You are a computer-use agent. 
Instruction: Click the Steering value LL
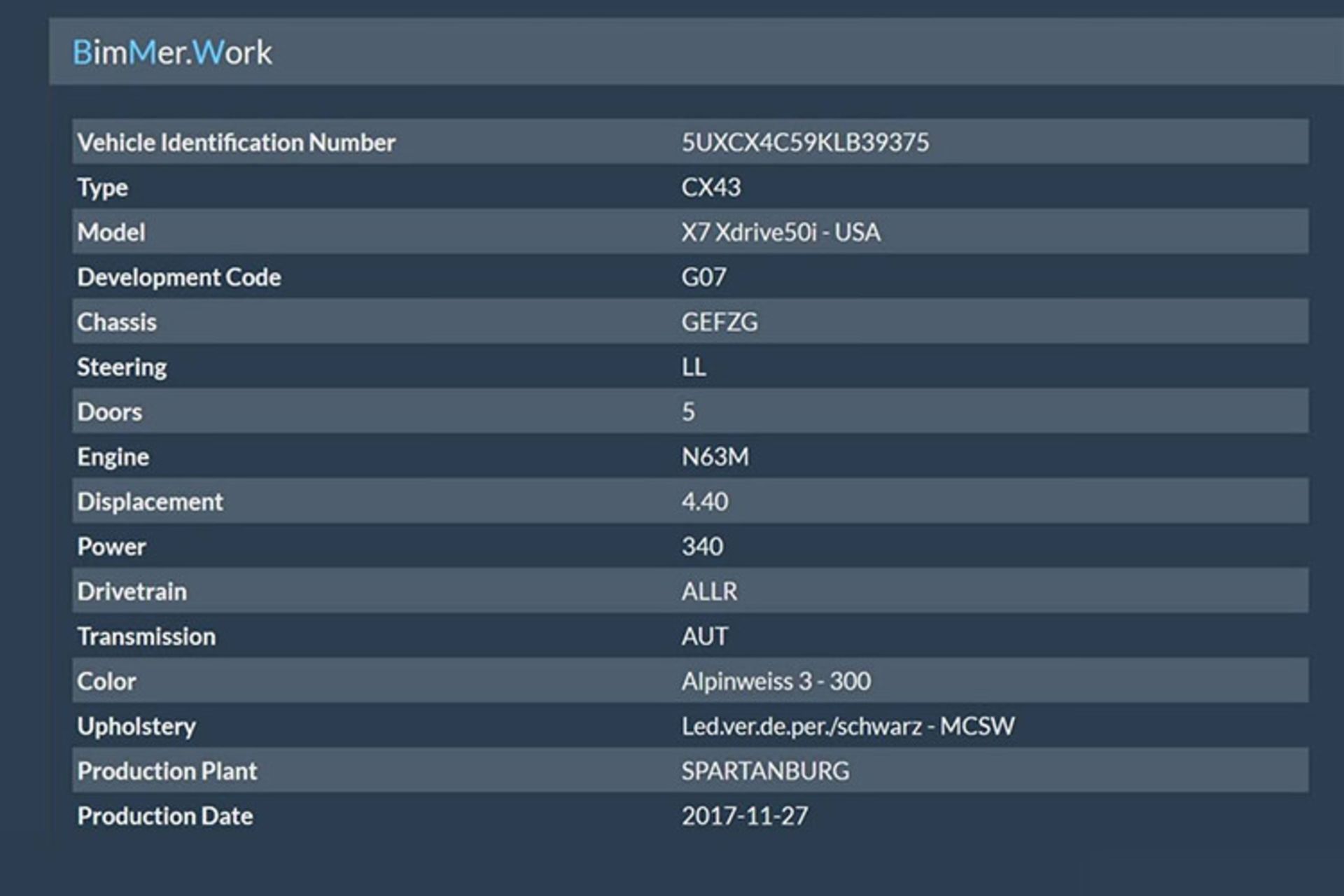694,367
